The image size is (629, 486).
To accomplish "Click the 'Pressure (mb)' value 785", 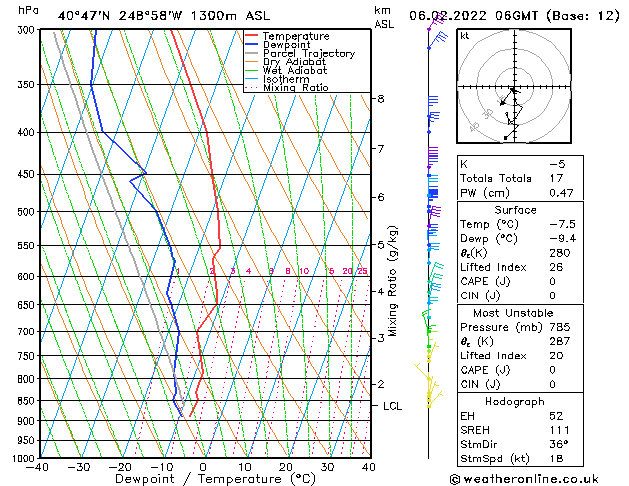I will pos(560,327).
